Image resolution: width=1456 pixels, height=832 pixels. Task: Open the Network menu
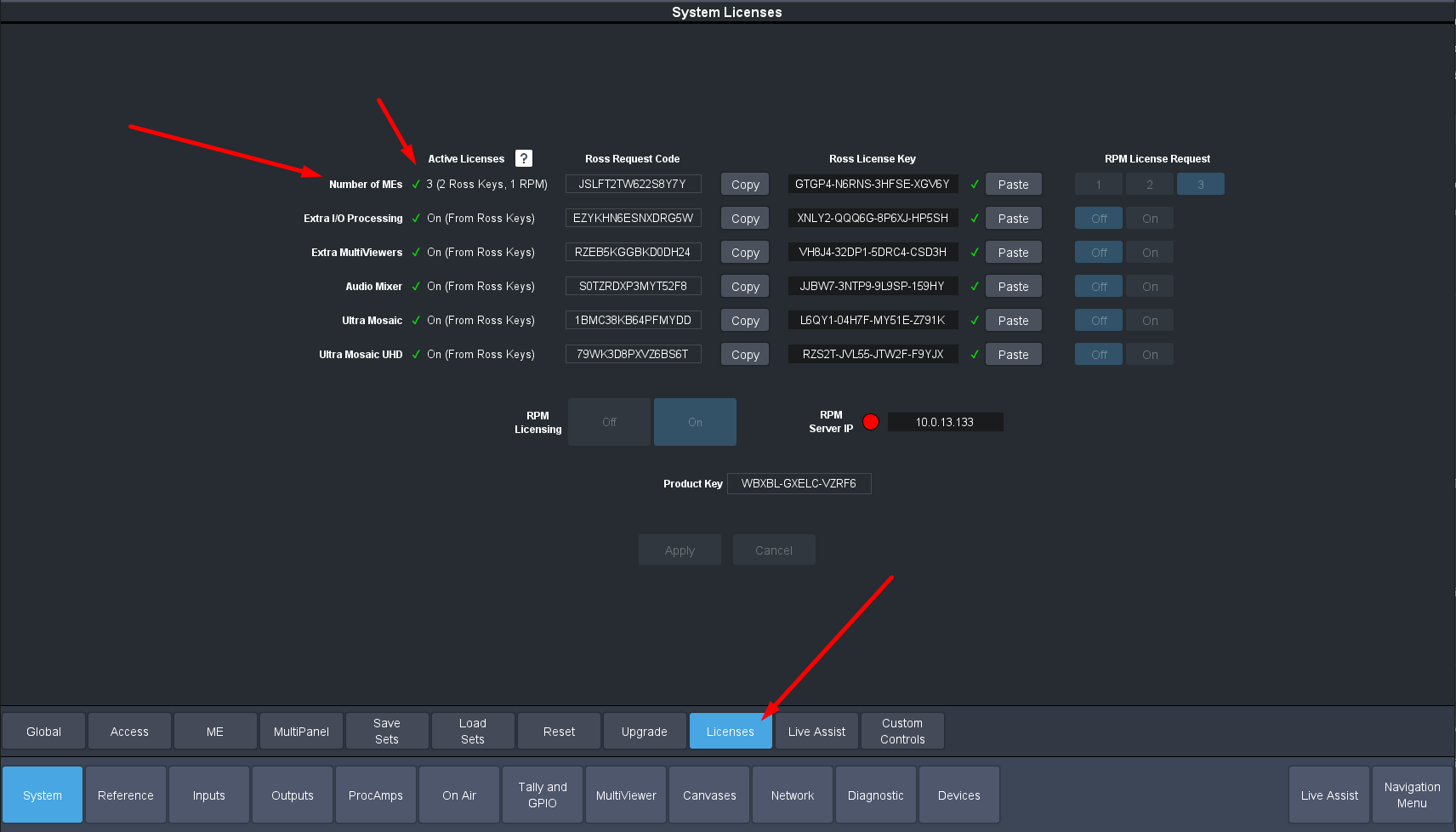point(793,795)
